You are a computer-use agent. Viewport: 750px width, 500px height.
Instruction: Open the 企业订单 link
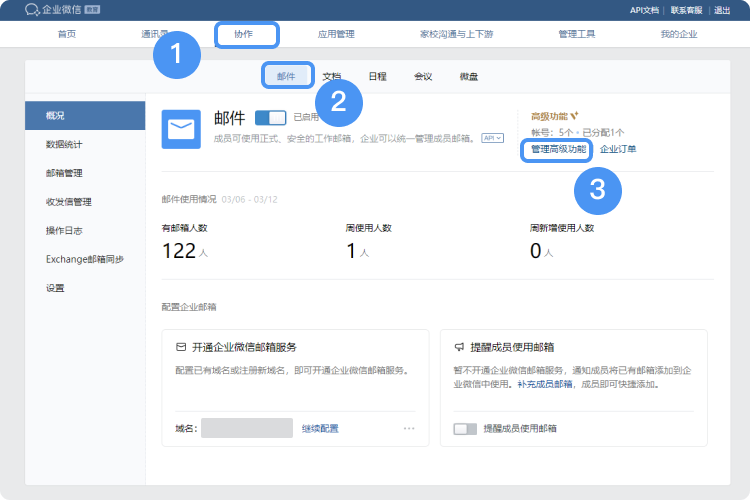(618, 149)
